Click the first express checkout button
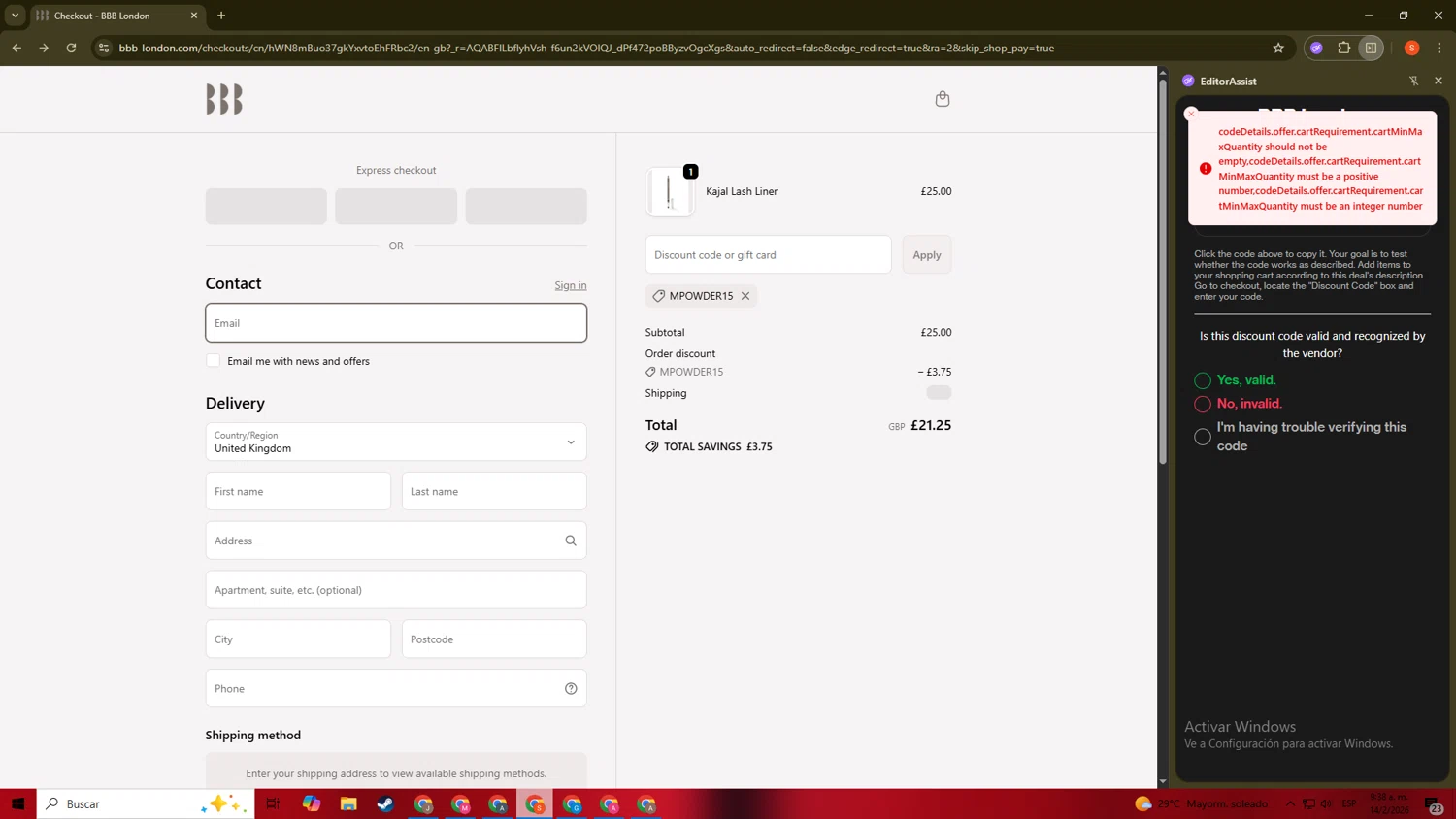Viewport: 1456px width, 819px height. point(266,207)
